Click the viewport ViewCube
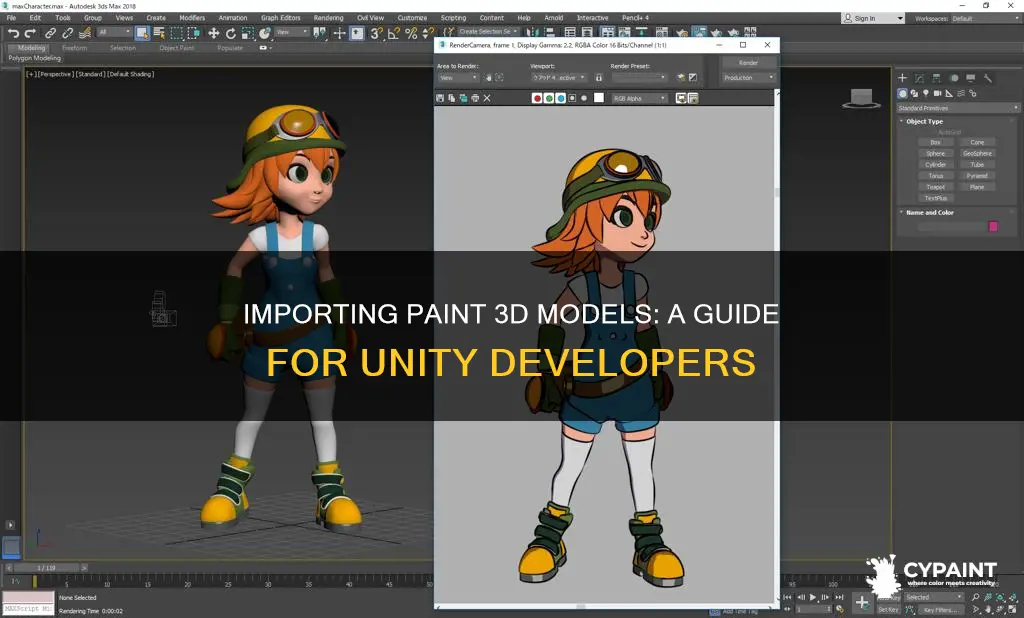Image resolution: width=1024 pixels, height=618 pixels. [861, 99]
